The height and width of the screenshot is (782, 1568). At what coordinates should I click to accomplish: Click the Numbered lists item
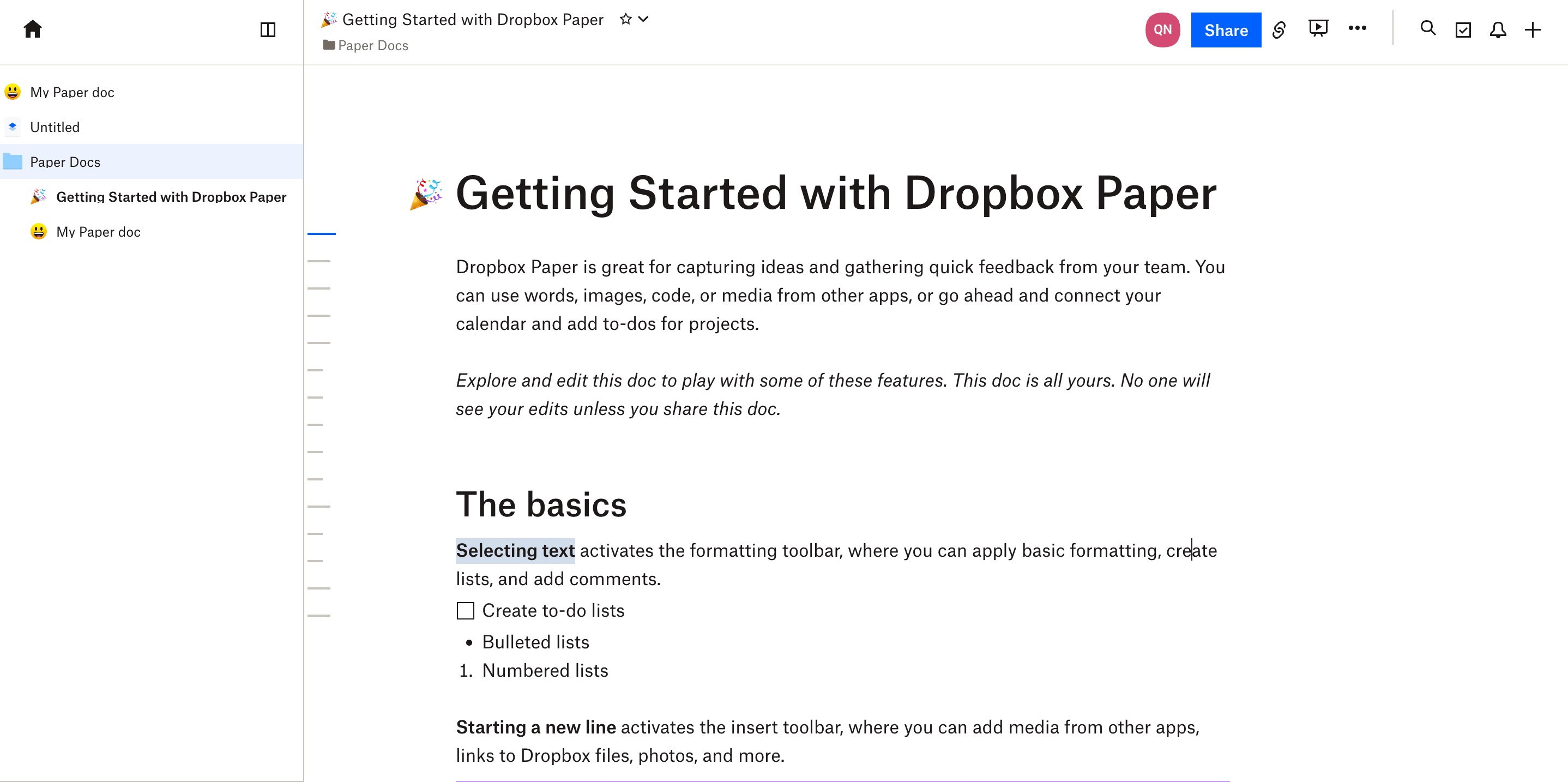[x=545, y=671]
